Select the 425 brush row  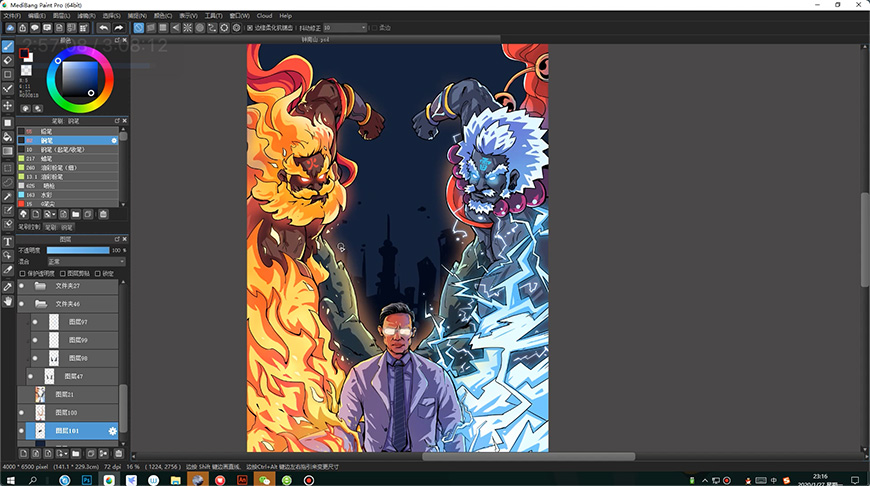tap(68, 186)
